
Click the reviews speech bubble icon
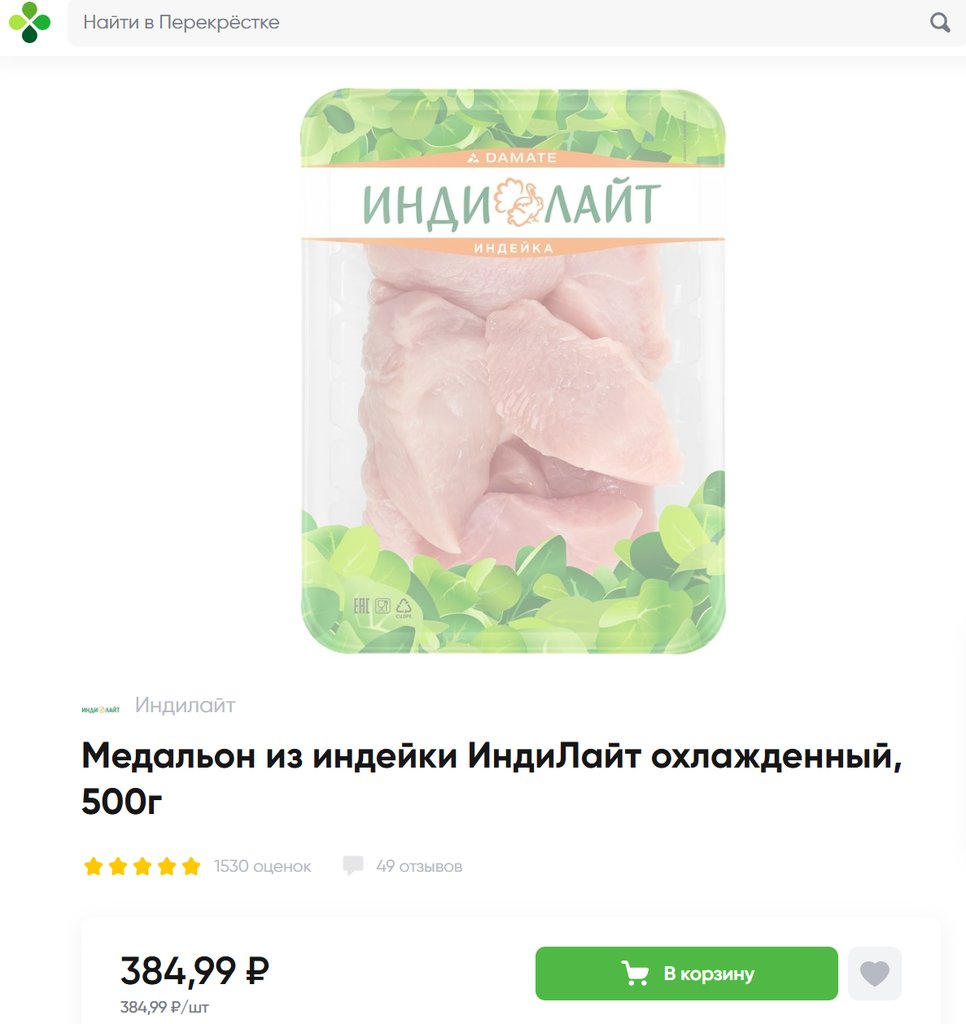(353, 866)
